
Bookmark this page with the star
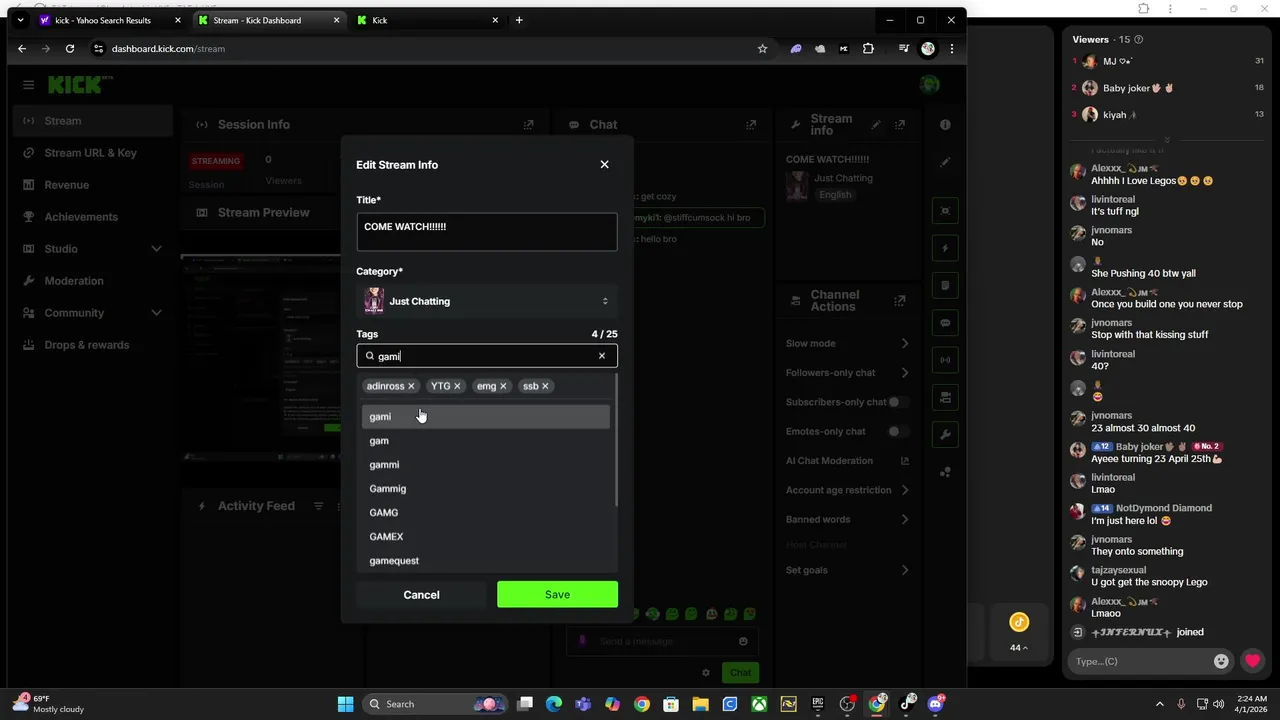(762, 48)
